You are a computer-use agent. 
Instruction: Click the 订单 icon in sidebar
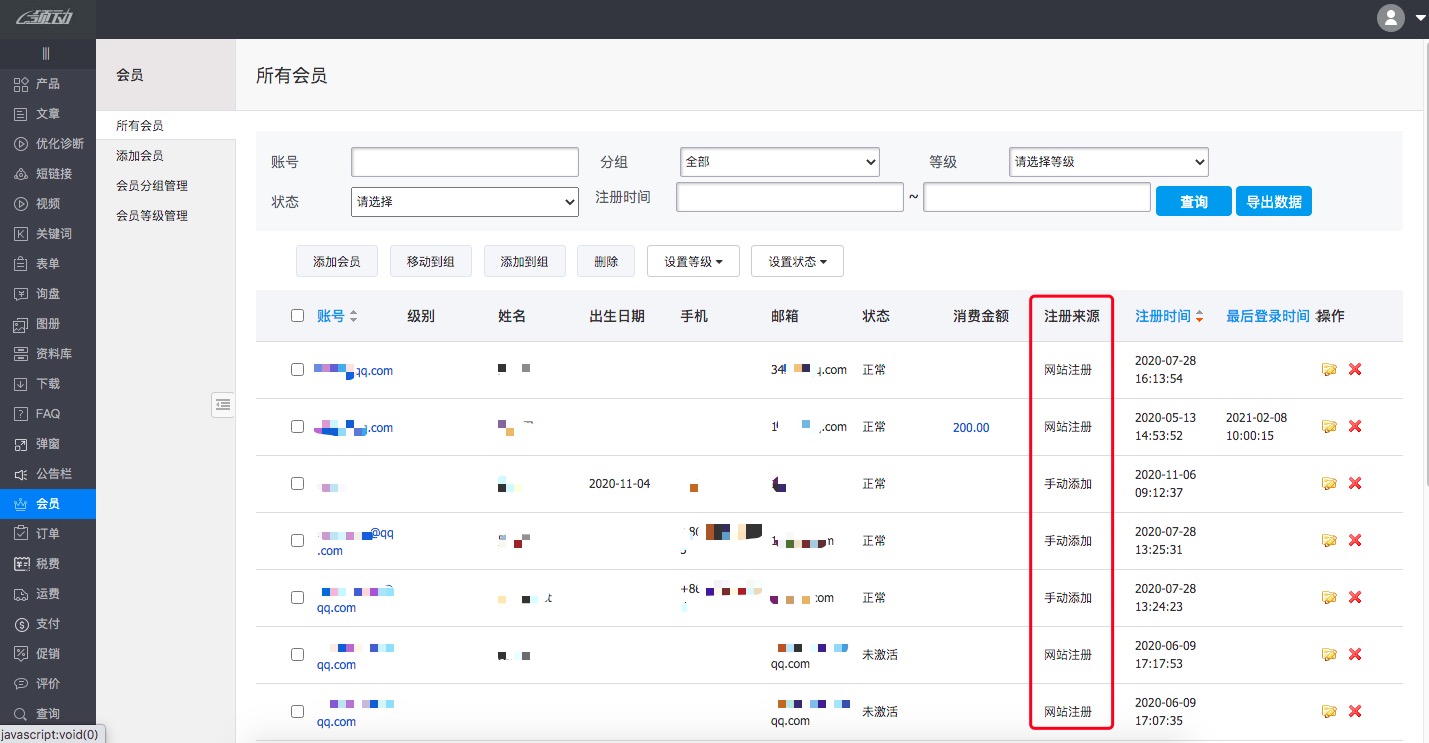coord(21,534)
